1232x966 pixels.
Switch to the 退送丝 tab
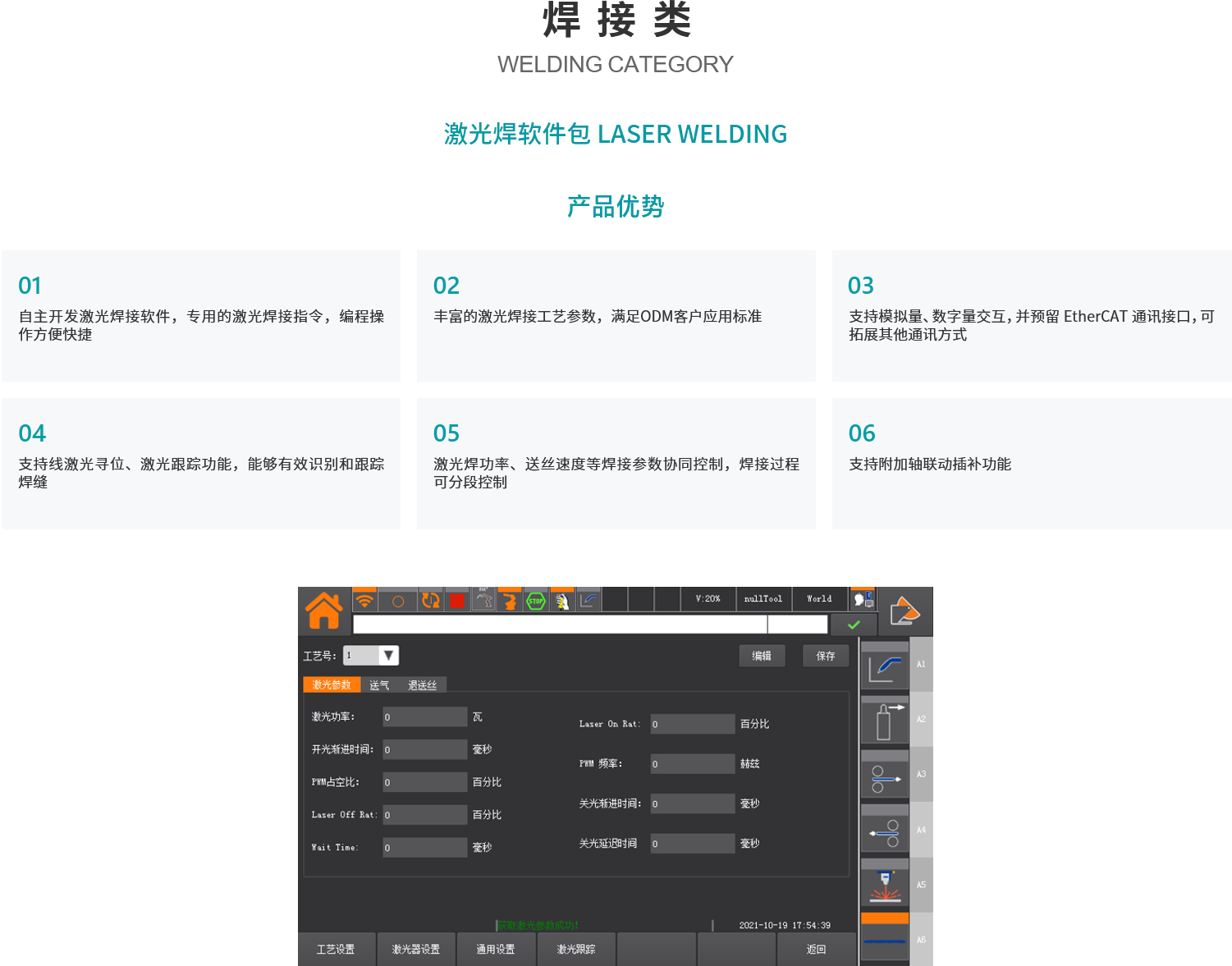pyautogui.click(x=422, y=685)
